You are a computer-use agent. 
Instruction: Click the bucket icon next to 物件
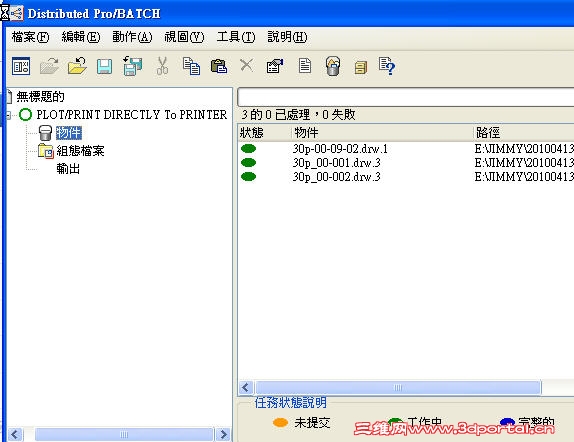point(45,133)
